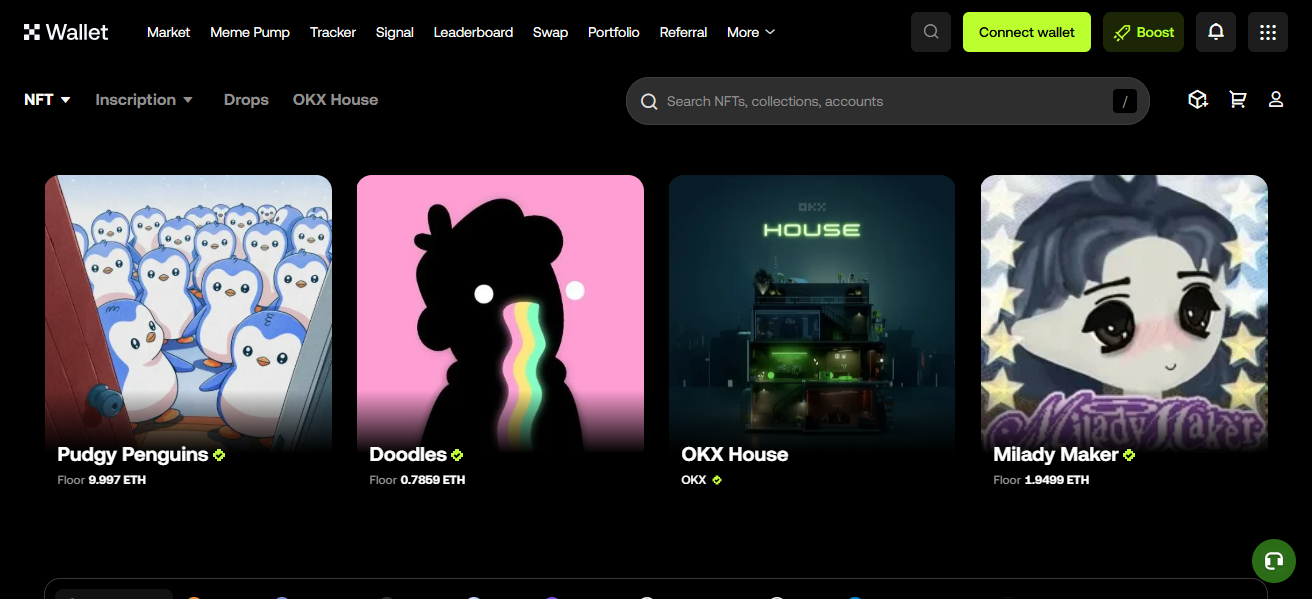Viewport: 1312px width, 599px height.
Task: Click the Doodles title
Action: tap(408, 455)
